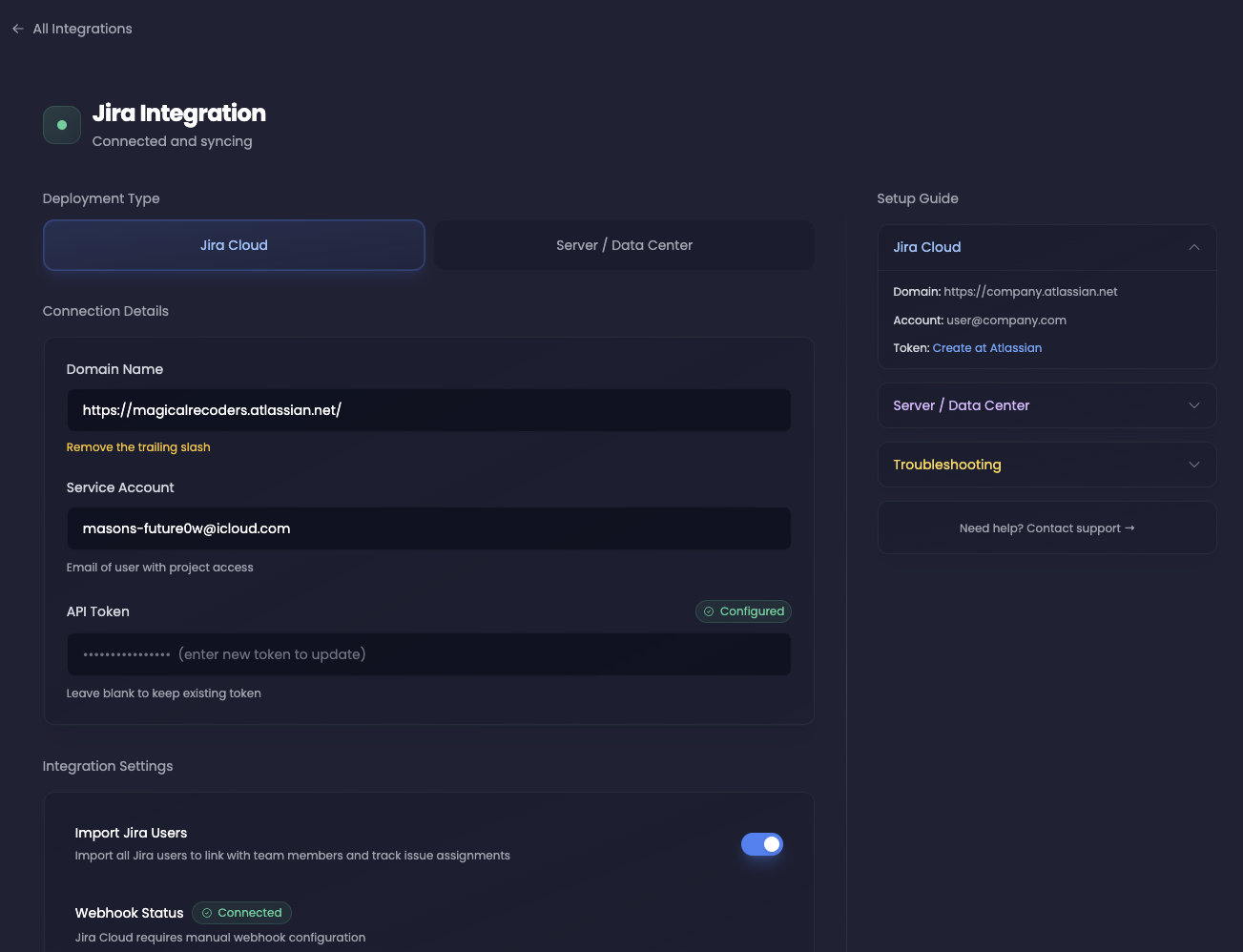The image size is (1243, 952).
Task: Click the 'Email of user with project access' hint
Action: [x=159, y=568]
